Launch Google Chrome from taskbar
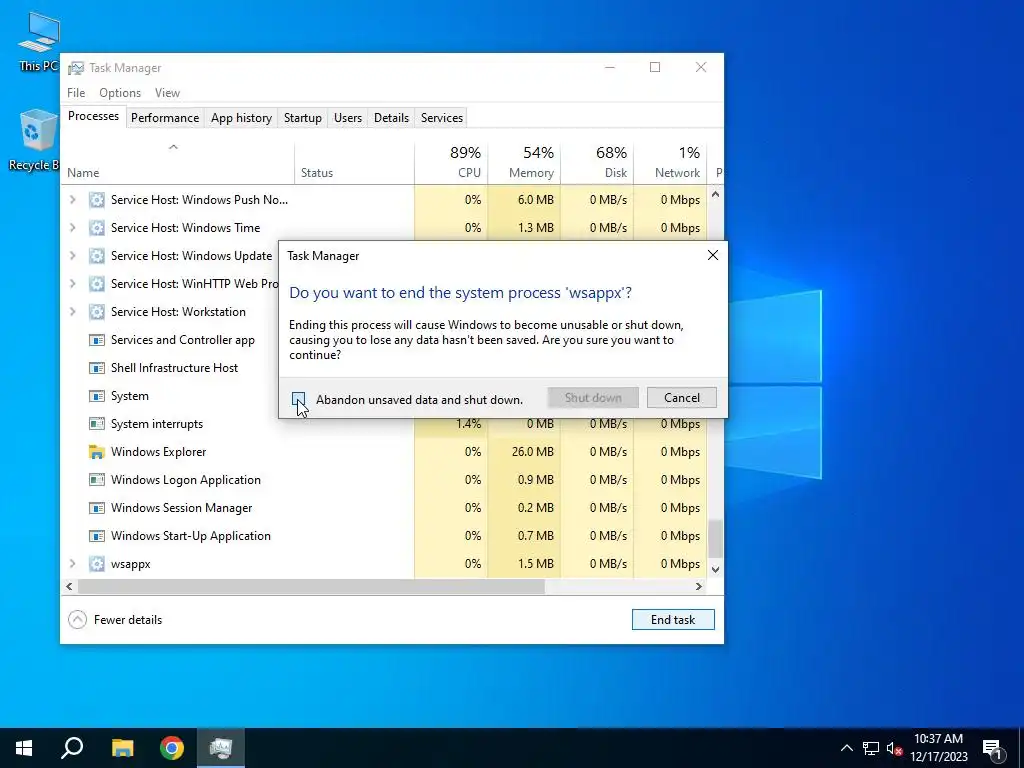The height and width of the screenshot is (768, 1024). click(x=172, y=748)
